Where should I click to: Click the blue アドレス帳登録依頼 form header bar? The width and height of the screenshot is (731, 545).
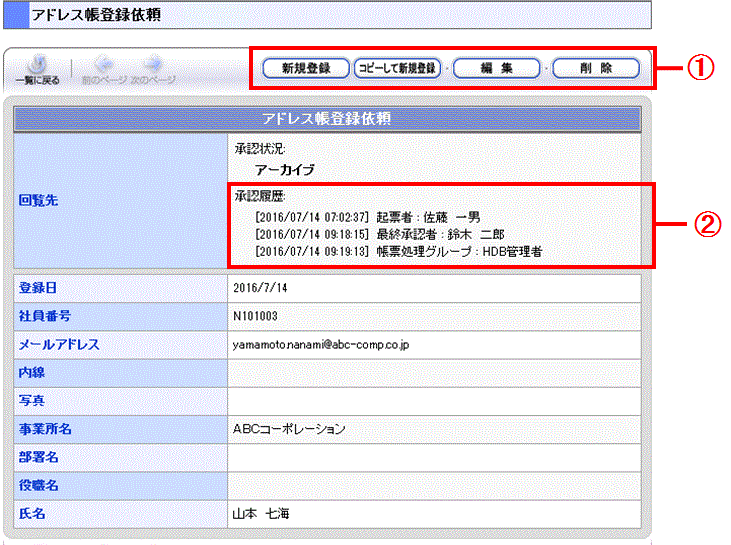coord(326,119)
